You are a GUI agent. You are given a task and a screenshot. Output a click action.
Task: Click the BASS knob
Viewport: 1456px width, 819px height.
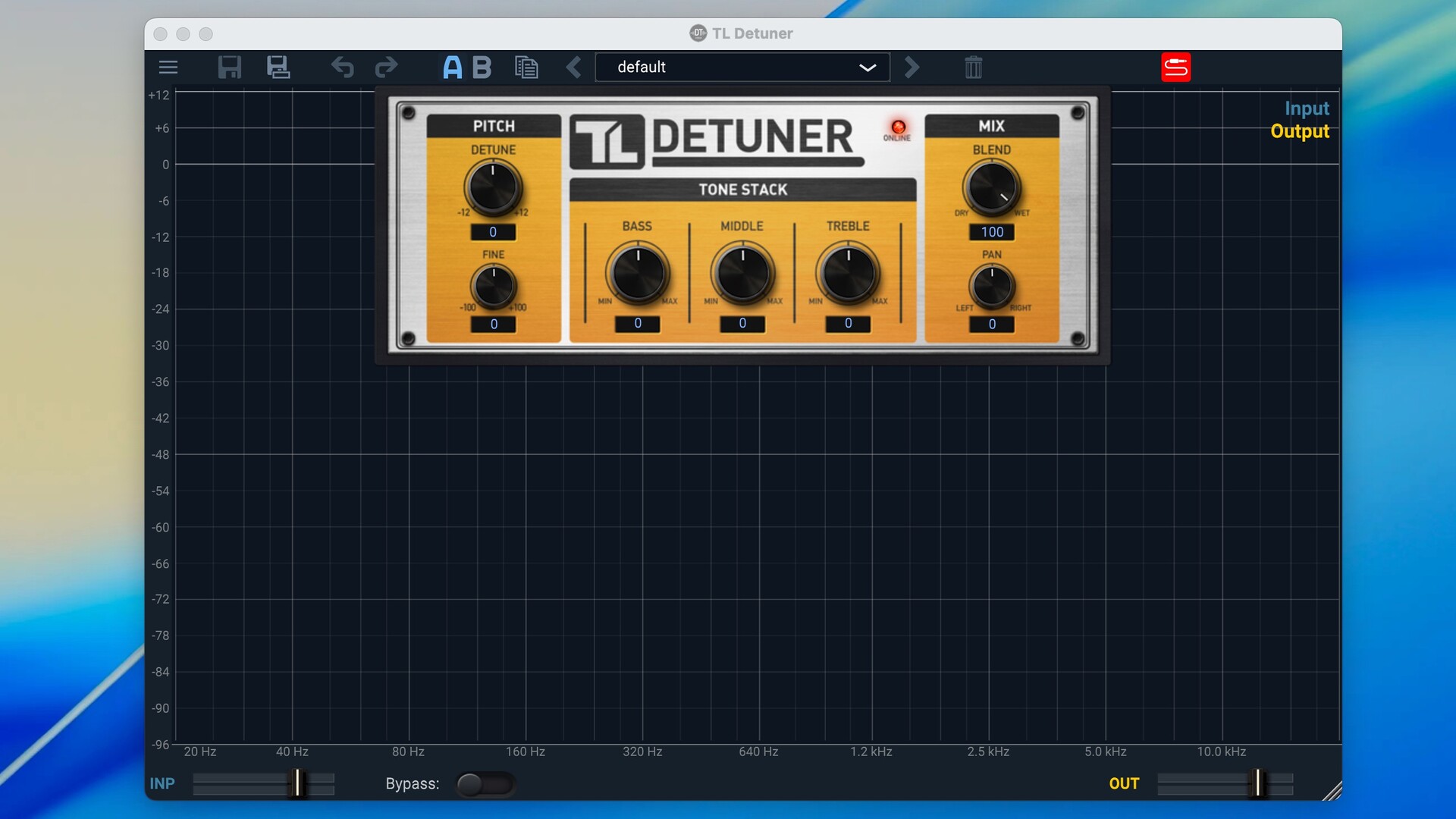click(638, 273)
